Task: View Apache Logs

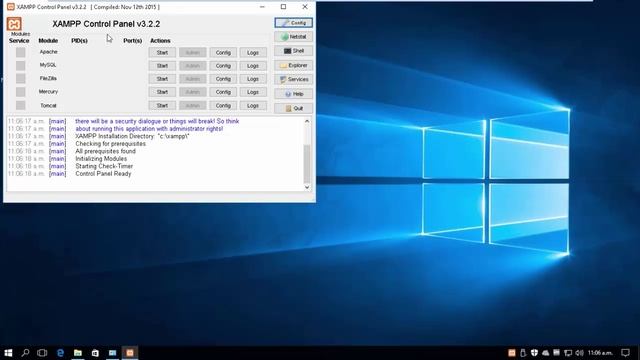Action: click(x=253, y=53)
